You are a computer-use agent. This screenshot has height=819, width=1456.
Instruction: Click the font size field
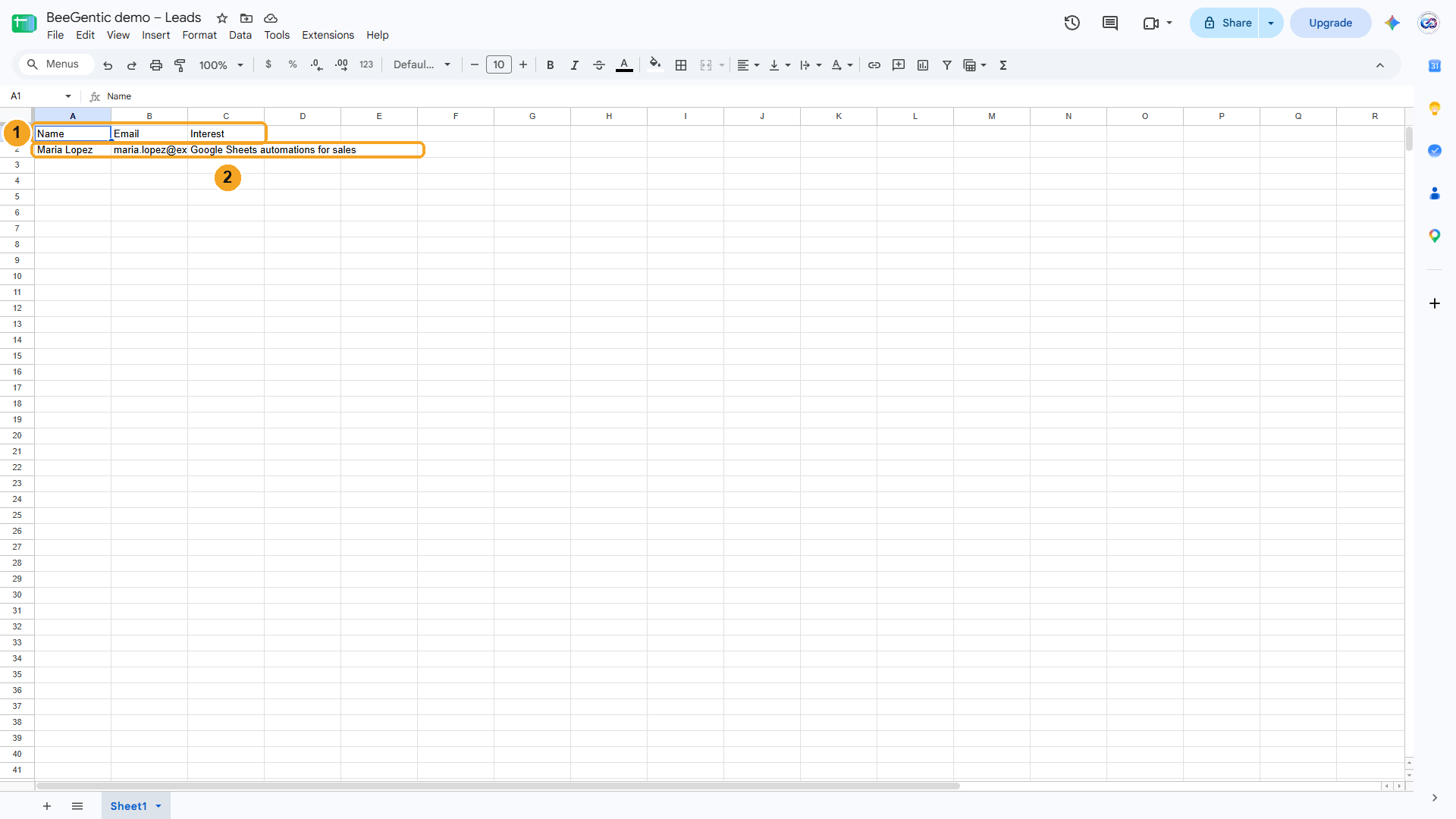tap(499, 65)
